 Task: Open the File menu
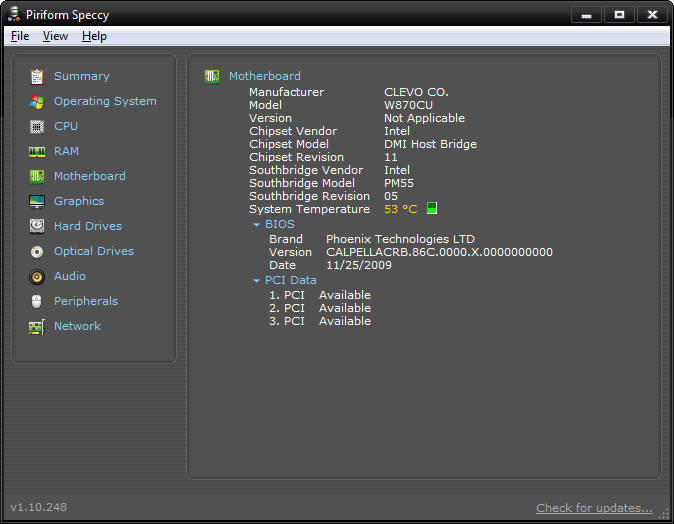[x=20, y=36]
